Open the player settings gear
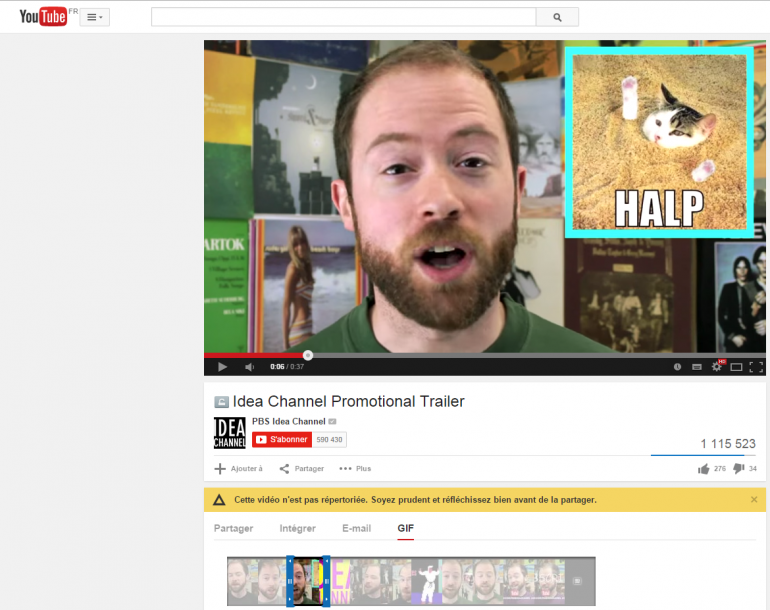 tap(716, 367)
